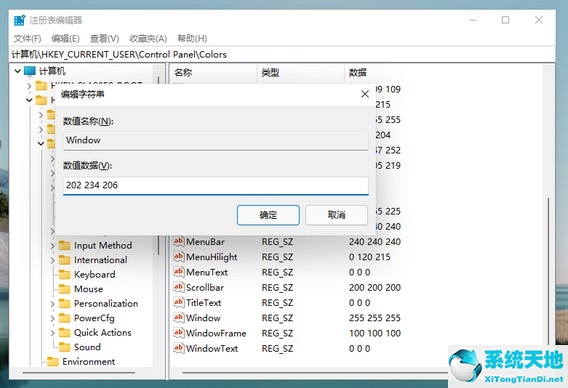Click the values pane horizontal scrollbar

click(315, 372)
